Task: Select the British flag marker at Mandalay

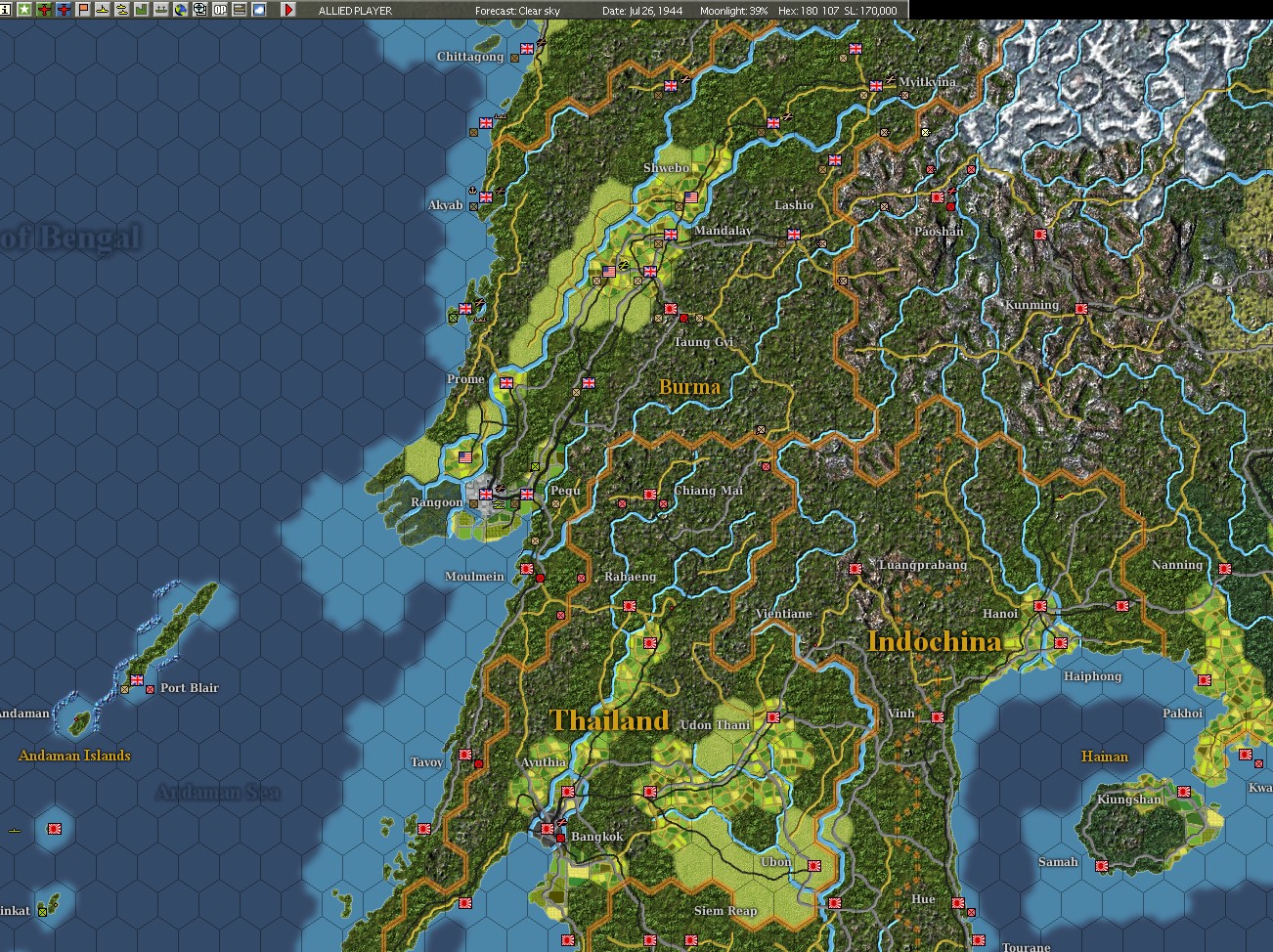Action: (x=671, y=235)
